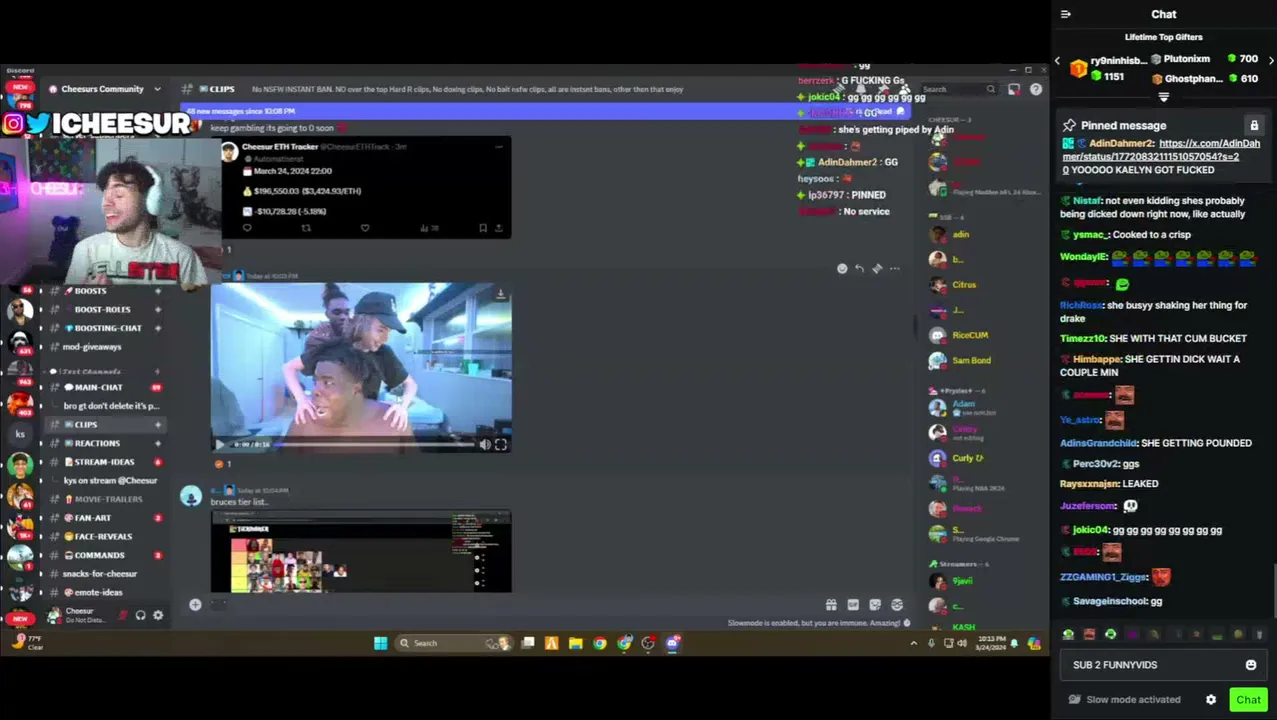Open chat settings gear icon
This screenshot has height=720, width=1277.
[x=1211, y=700]
